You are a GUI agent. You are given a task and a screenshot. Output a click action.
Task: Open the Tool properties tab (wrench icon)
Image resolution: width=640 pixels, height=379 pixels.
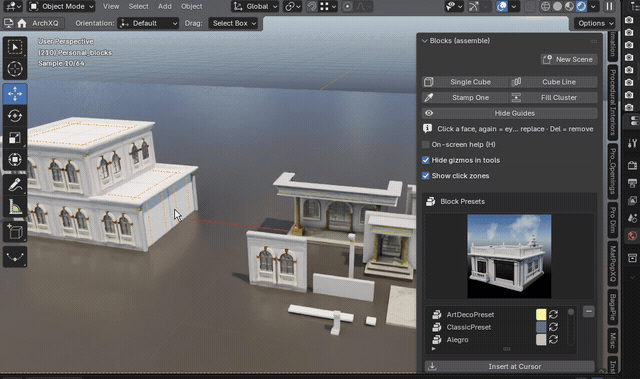pyautogui.click(x=632, y=143)
